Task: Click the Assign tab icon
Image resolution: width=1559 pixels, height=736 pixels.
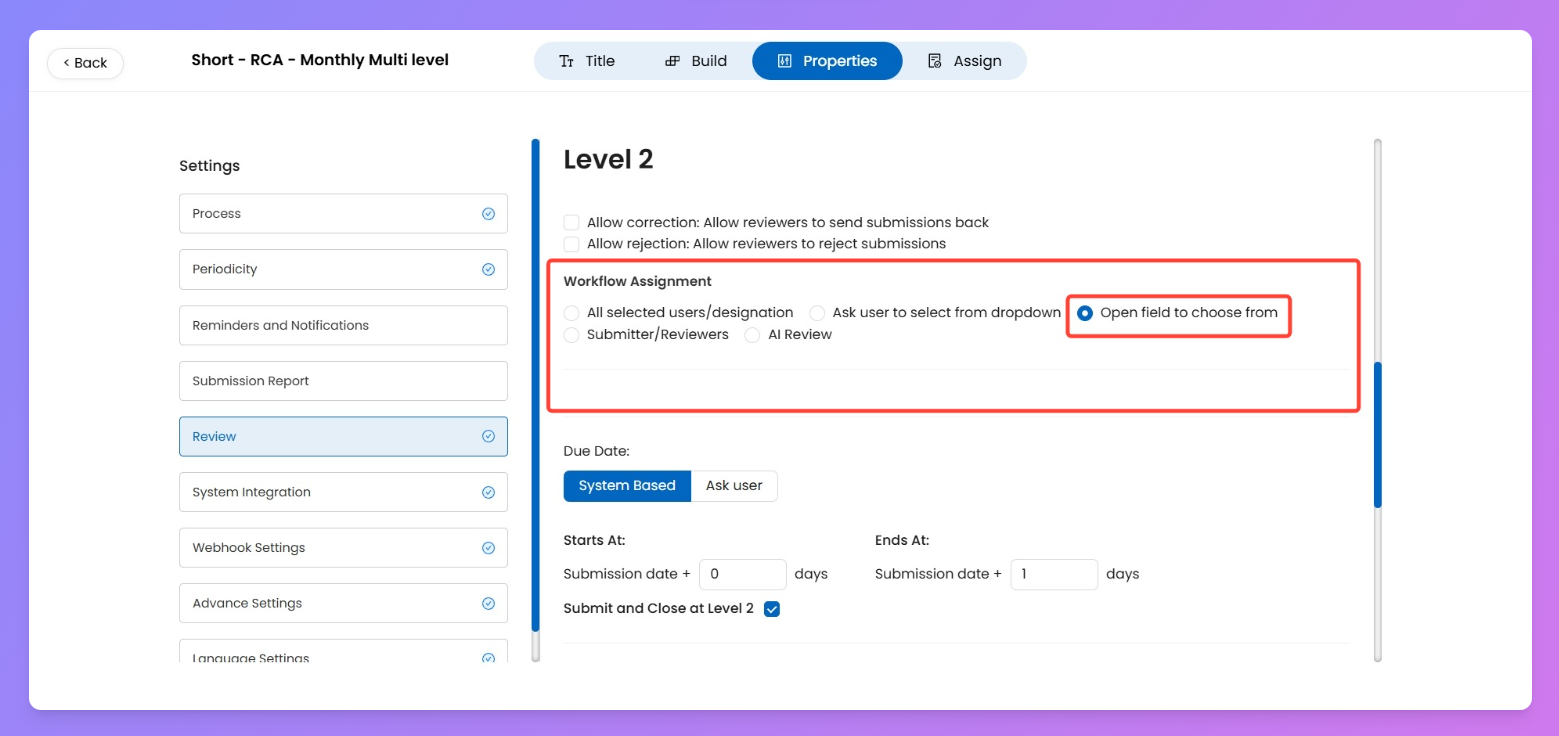Action: coord(935,61)
